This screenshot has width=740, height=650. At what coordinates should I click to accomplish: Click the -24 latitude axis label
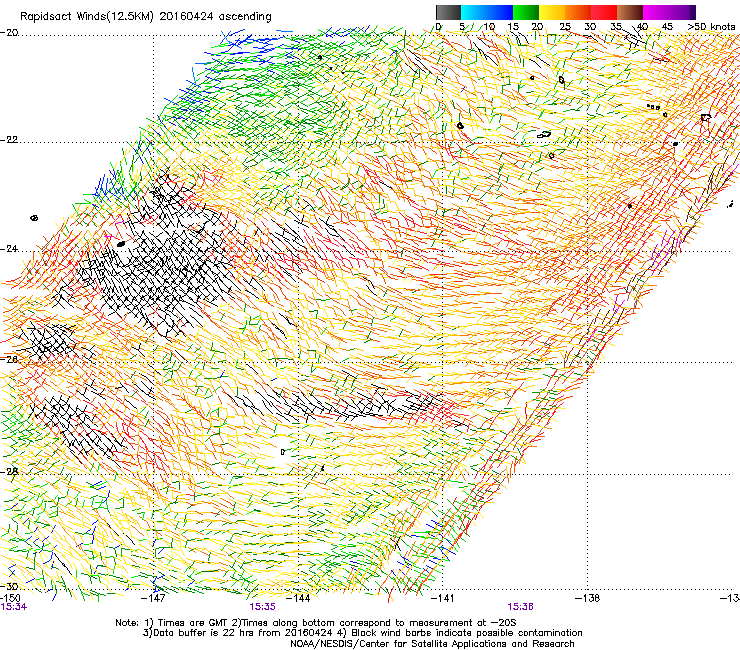[x=10, y=249]
